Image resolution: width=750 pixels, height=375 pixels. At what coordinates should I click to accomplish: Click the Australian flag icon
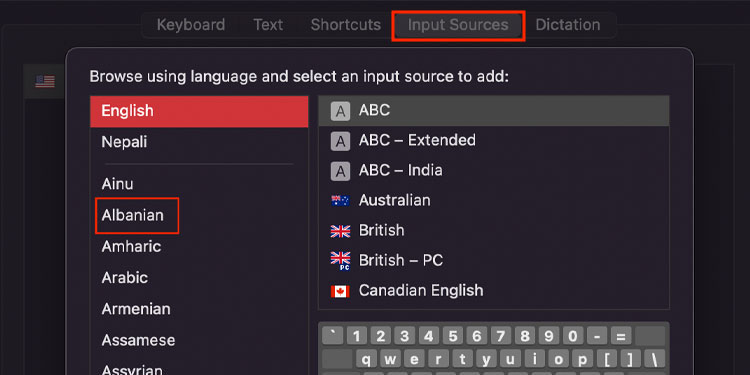pyautogui.click(x=340, y=201)
